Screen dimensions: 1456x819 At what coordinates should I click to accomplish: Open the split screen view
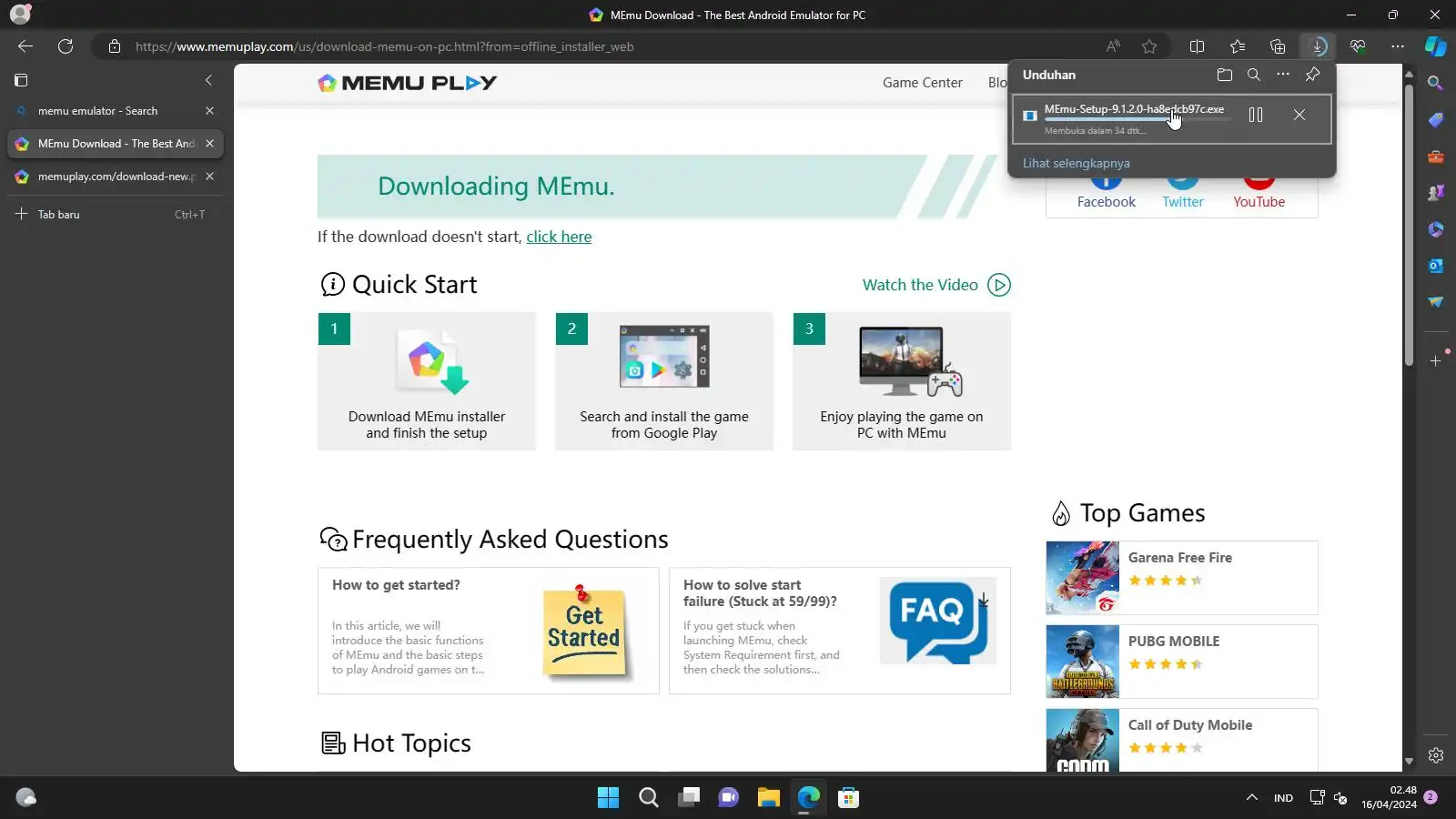pos(1198,46)
